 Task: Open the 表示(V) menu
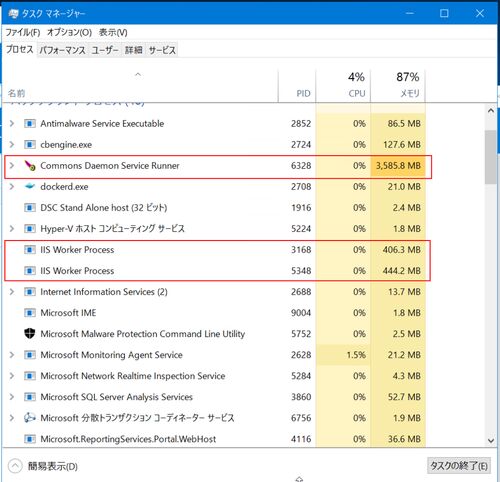pos(113,32)
